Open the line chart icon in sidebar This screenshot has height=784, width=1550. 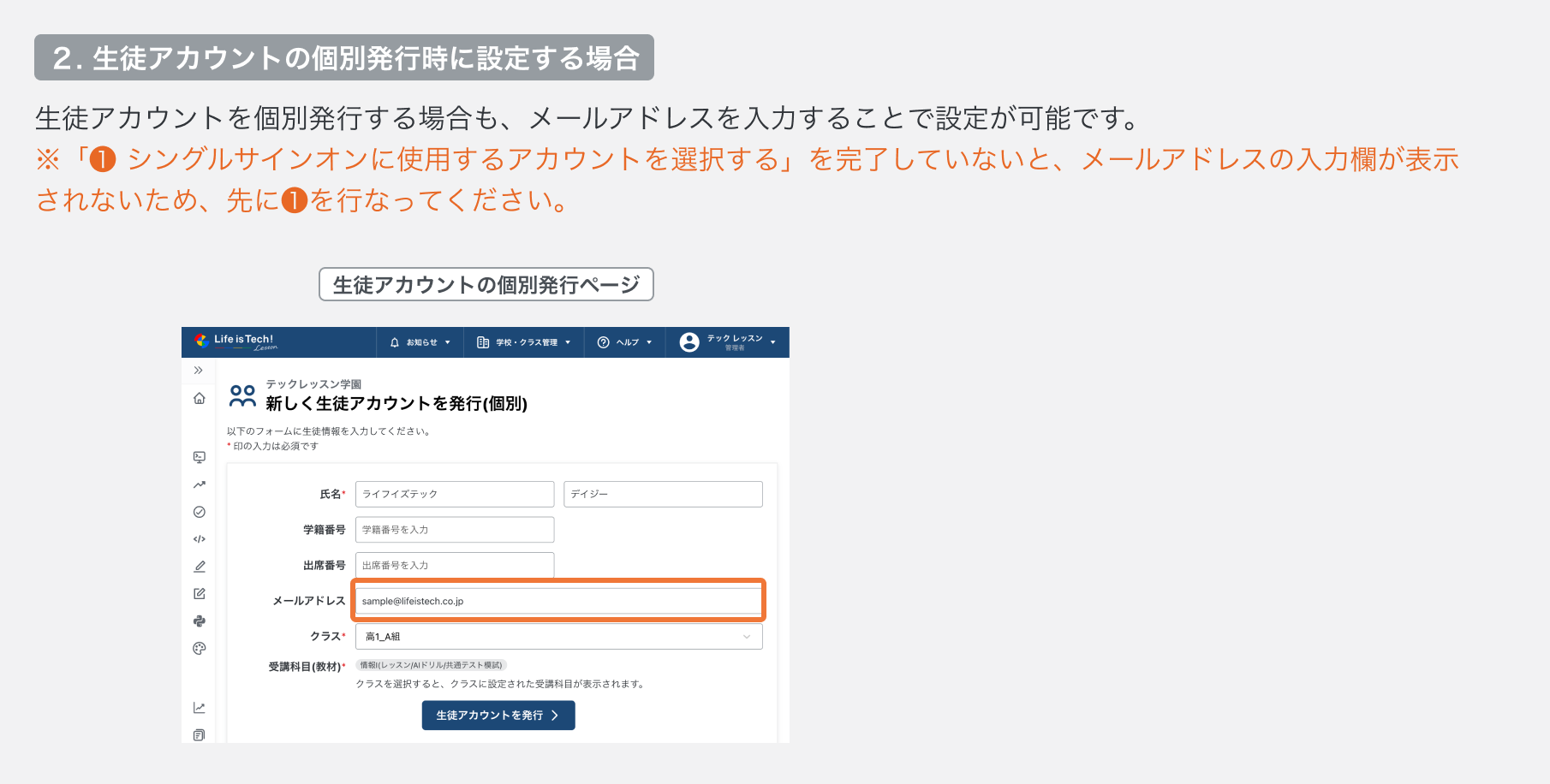(200, 708)
